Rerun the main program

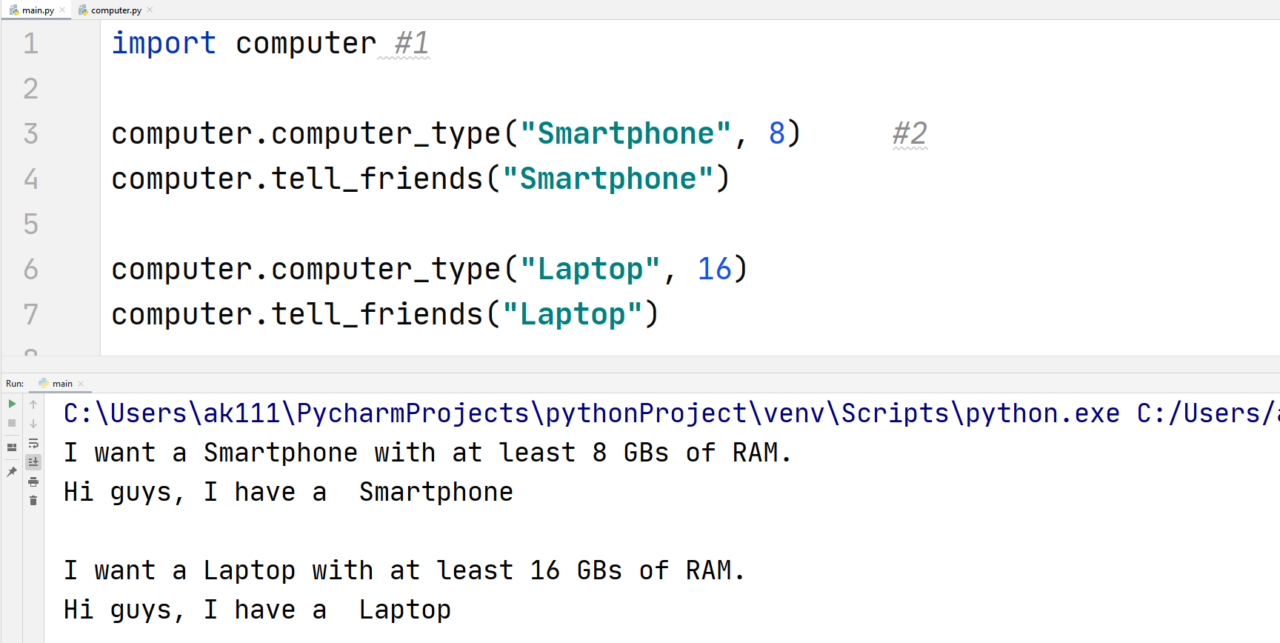[12, 404]
